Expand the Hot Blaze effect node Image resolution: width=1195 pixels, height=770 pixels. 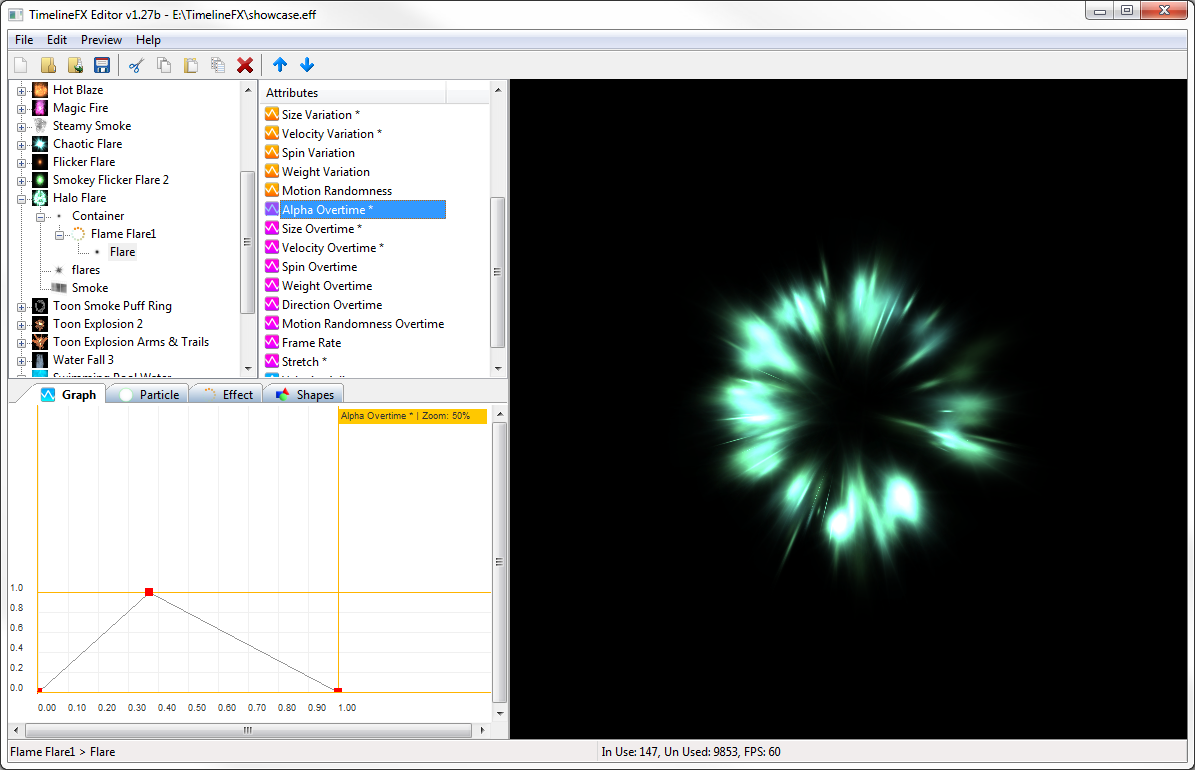21,91
